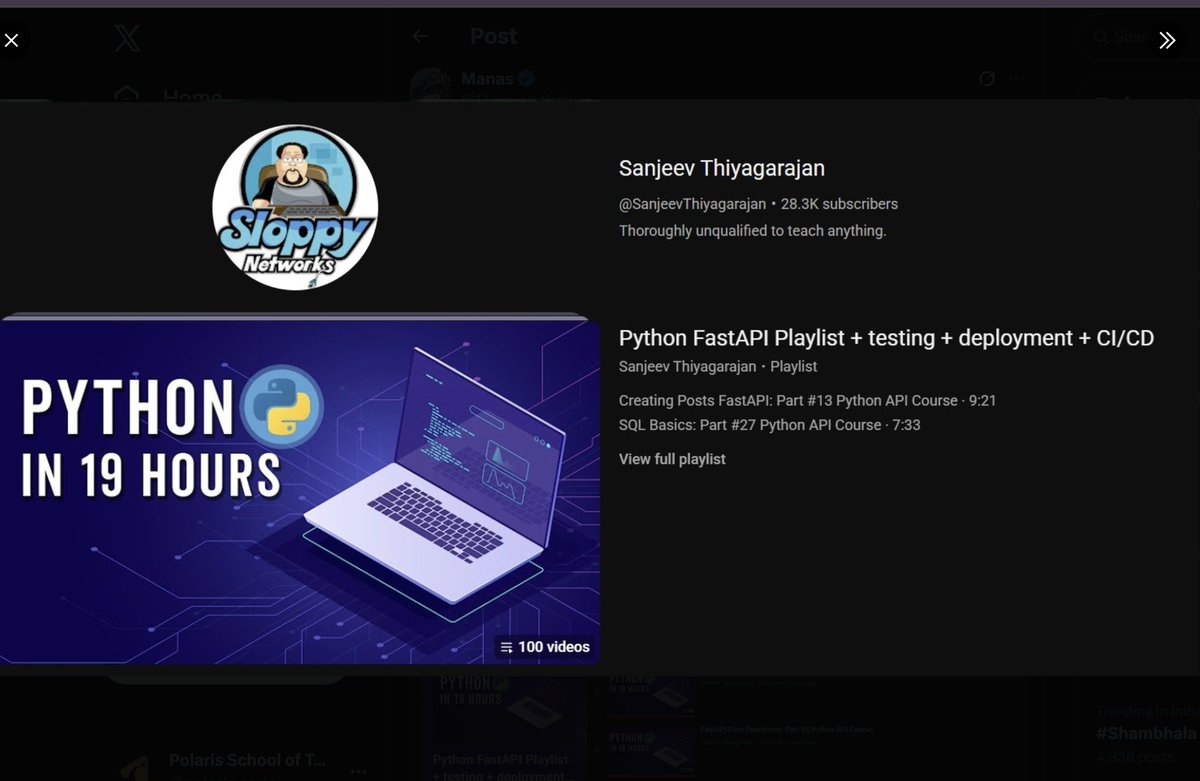Close the image viewer overlay
This screenshot has height=781, width=1200.
(x=12, y=40)
